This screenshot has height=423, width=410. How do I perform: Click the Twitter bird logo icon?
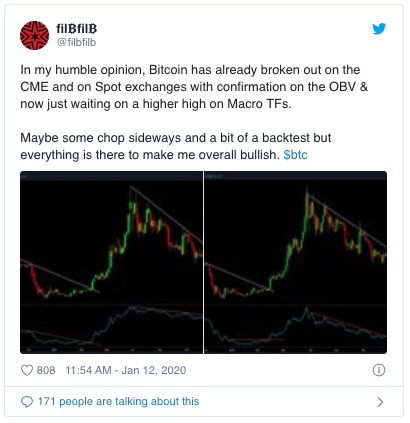[379, 29]
